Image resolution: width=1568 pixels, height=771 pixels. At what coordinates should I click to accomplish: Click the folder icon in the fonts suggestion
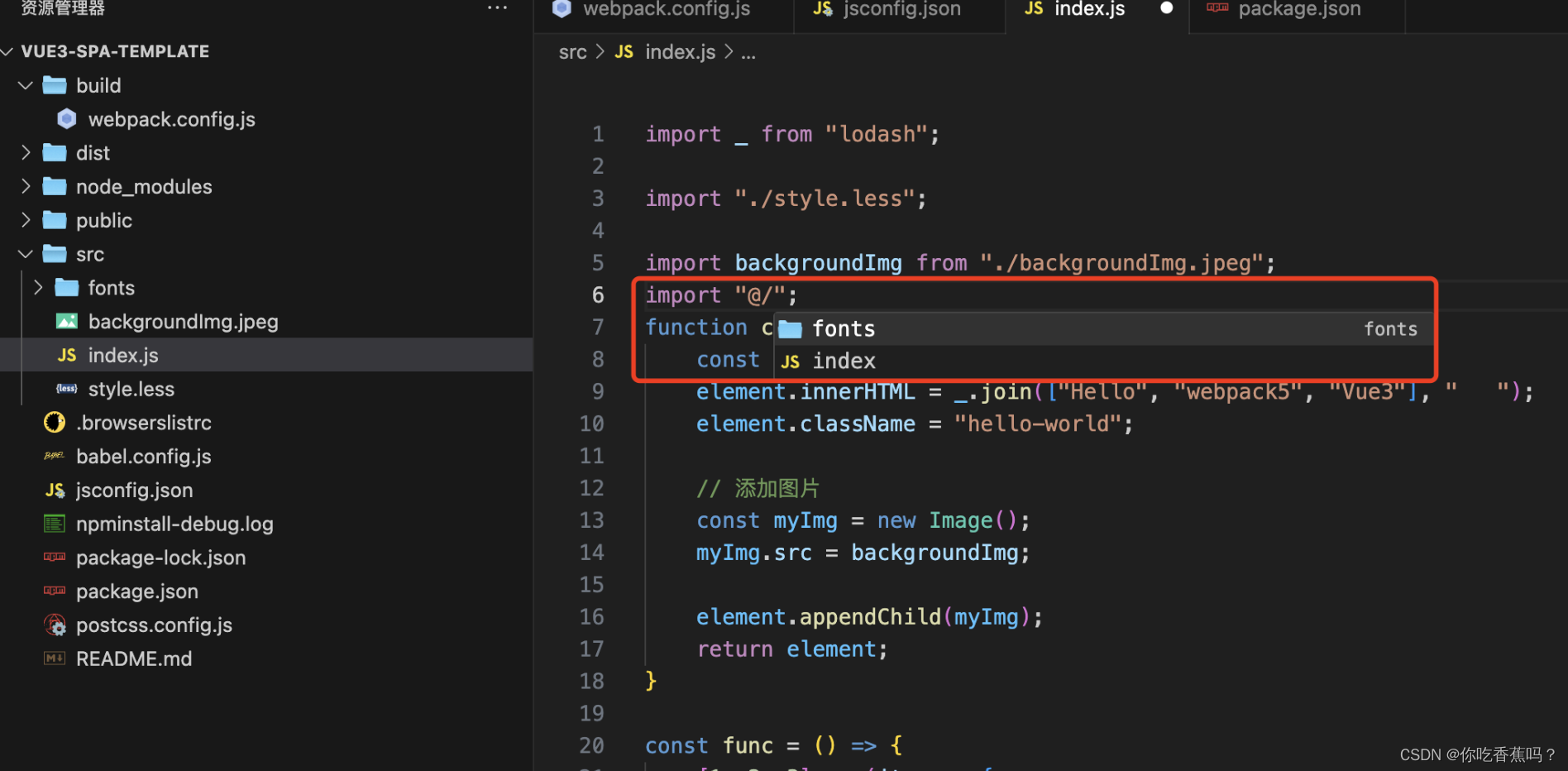tap(791, 329)
